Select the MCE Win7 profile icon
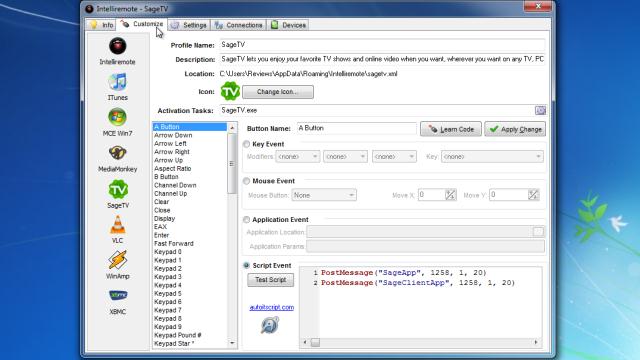 point(118,118)
